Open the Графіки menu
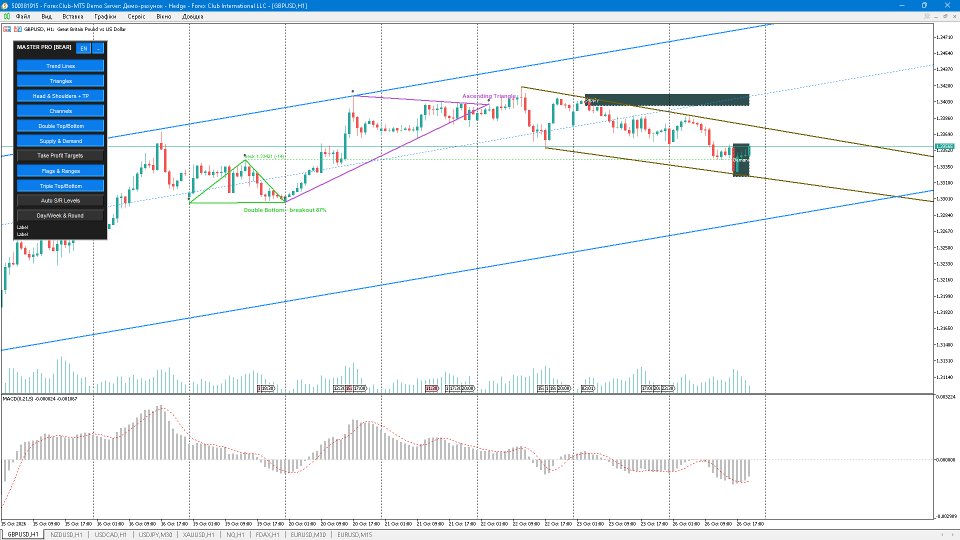The height and width of the screenshot is (540, 960). point(105,17)
